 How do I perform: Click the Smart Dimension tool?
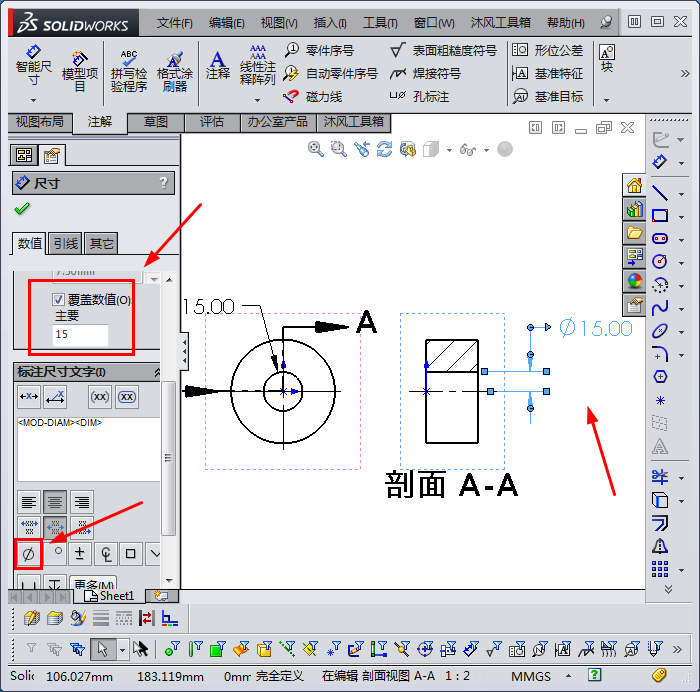coord(33,66)
